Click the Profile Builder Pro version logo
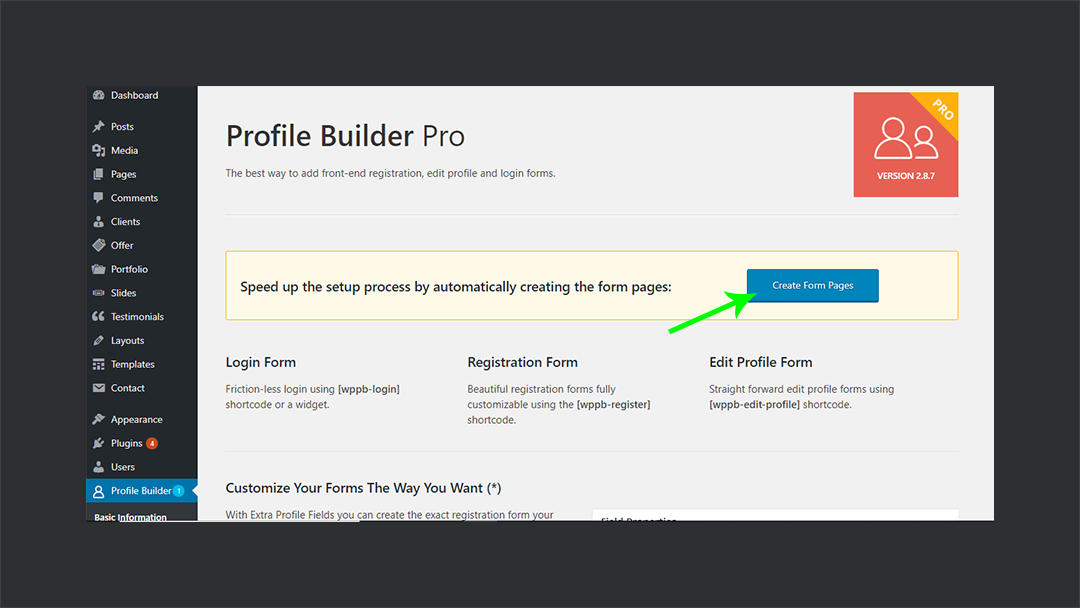This screenshot has width=1080, height=608. click(x=906, y=145)
